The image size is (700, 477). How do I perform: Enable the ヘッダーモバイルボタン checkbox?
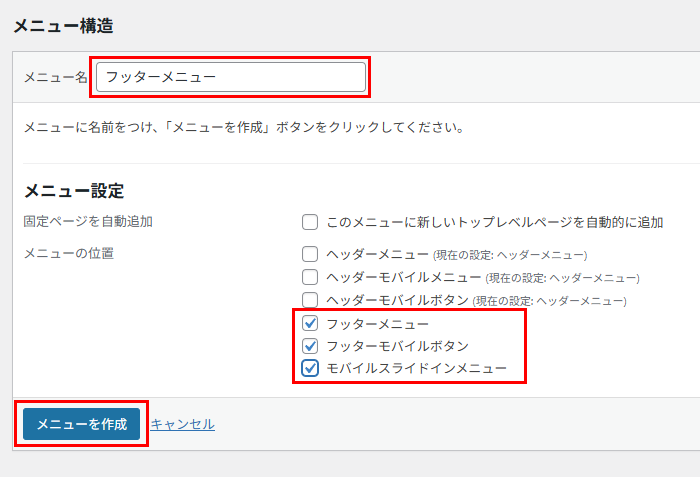coord(310,300)
